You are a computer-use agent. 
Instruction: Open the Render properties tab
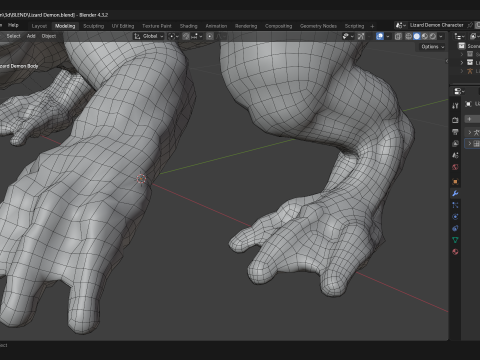(x=455, y=120)
